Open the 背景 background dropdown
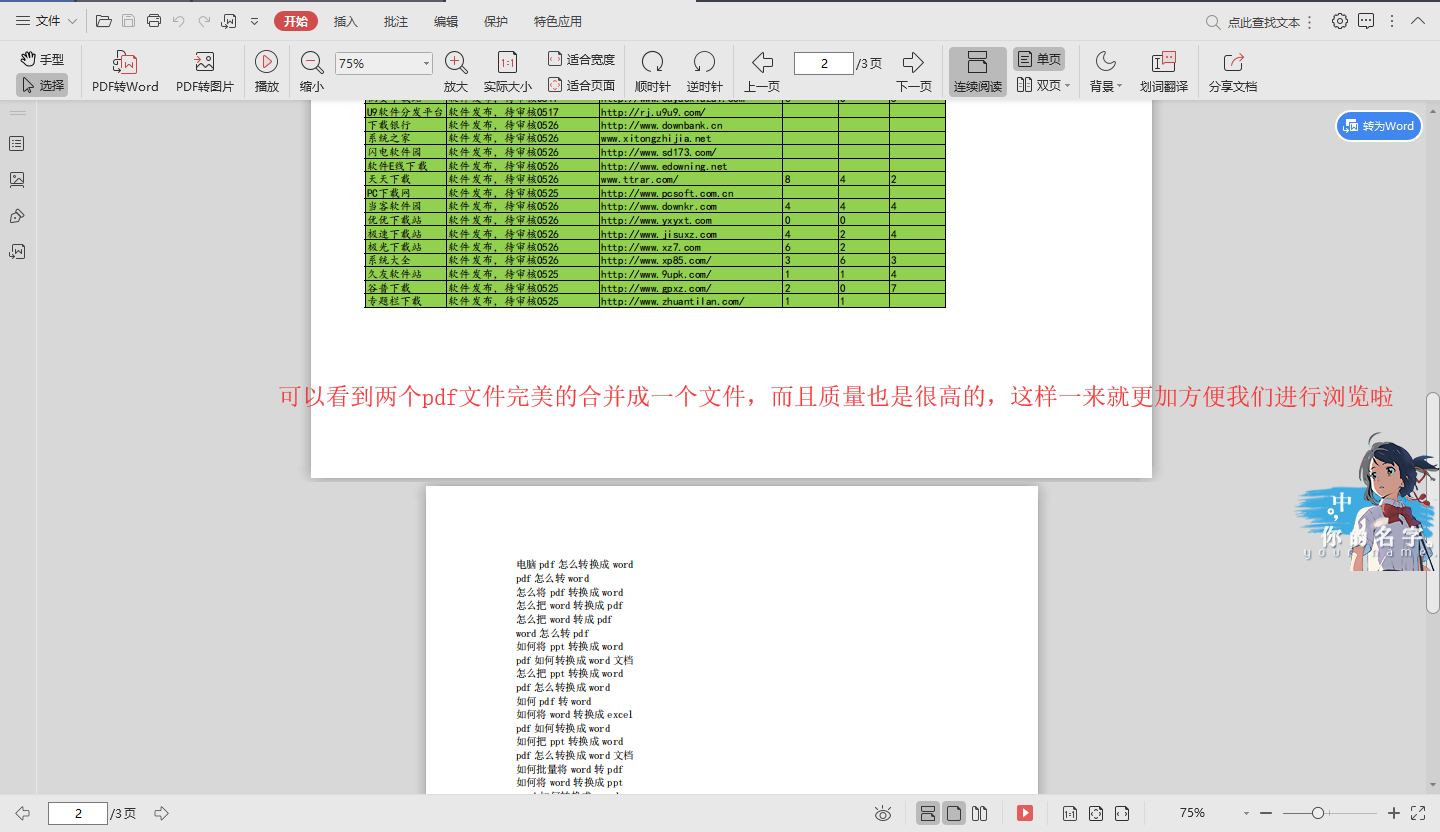The image size is (1440, 832). 1106,72
